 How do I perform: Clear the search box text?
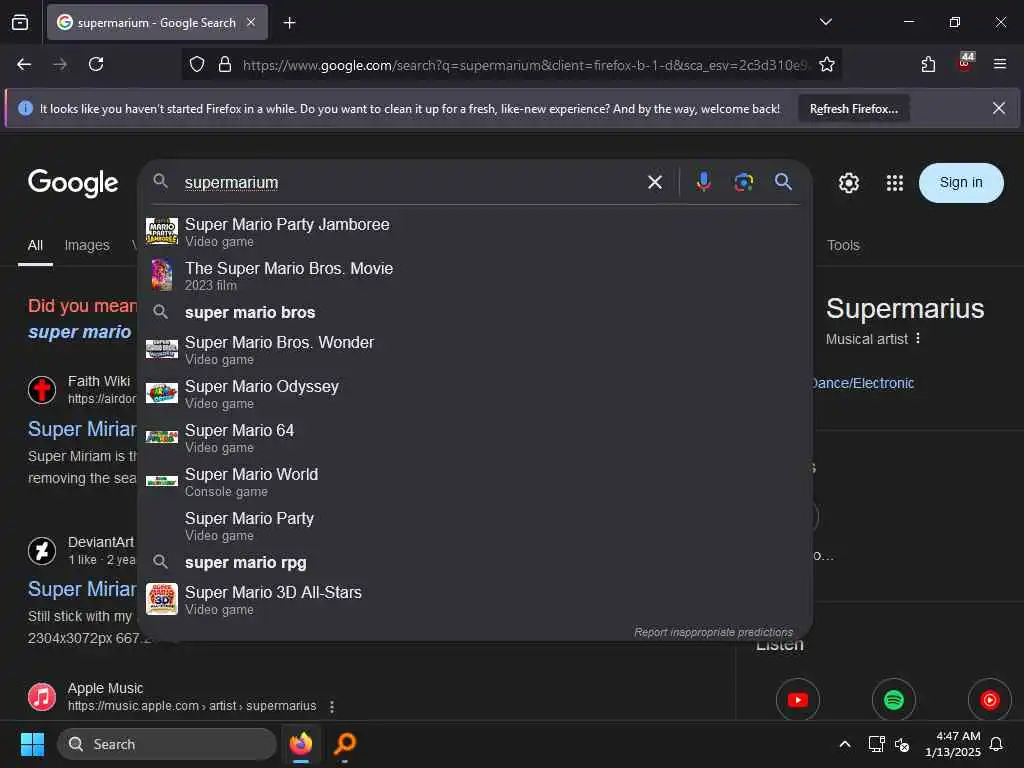tap(654, 182)
